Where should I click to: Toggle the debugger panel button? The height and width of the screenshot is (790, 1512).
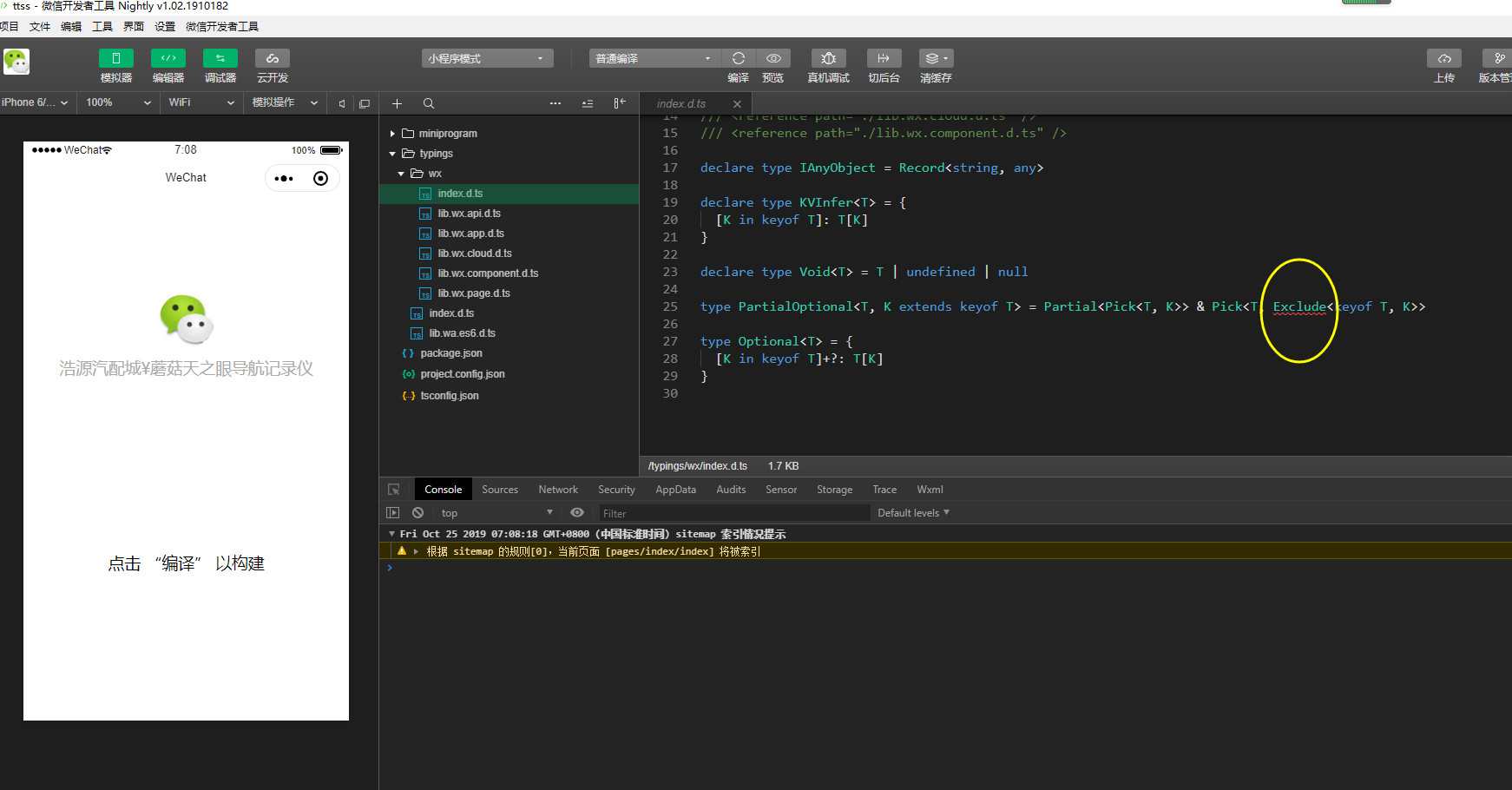[x=220, y=59]
